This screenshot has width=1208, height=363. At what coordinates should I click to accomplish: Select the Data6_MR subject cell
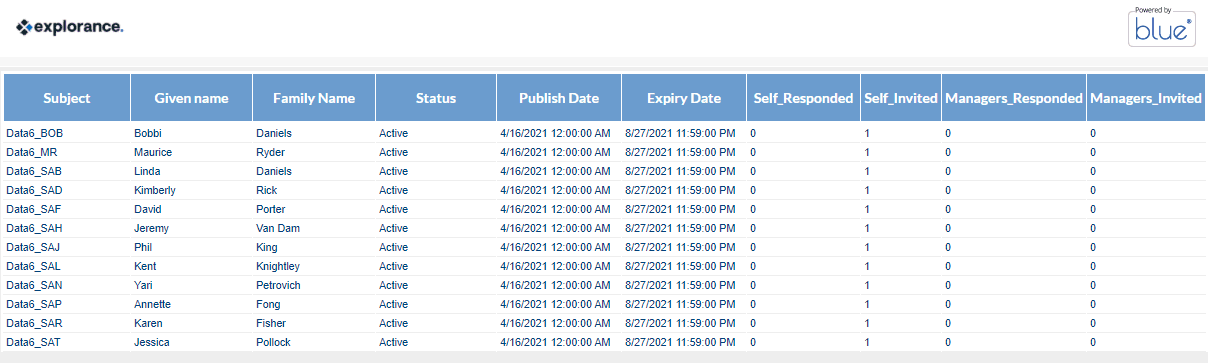pos(32,152)
